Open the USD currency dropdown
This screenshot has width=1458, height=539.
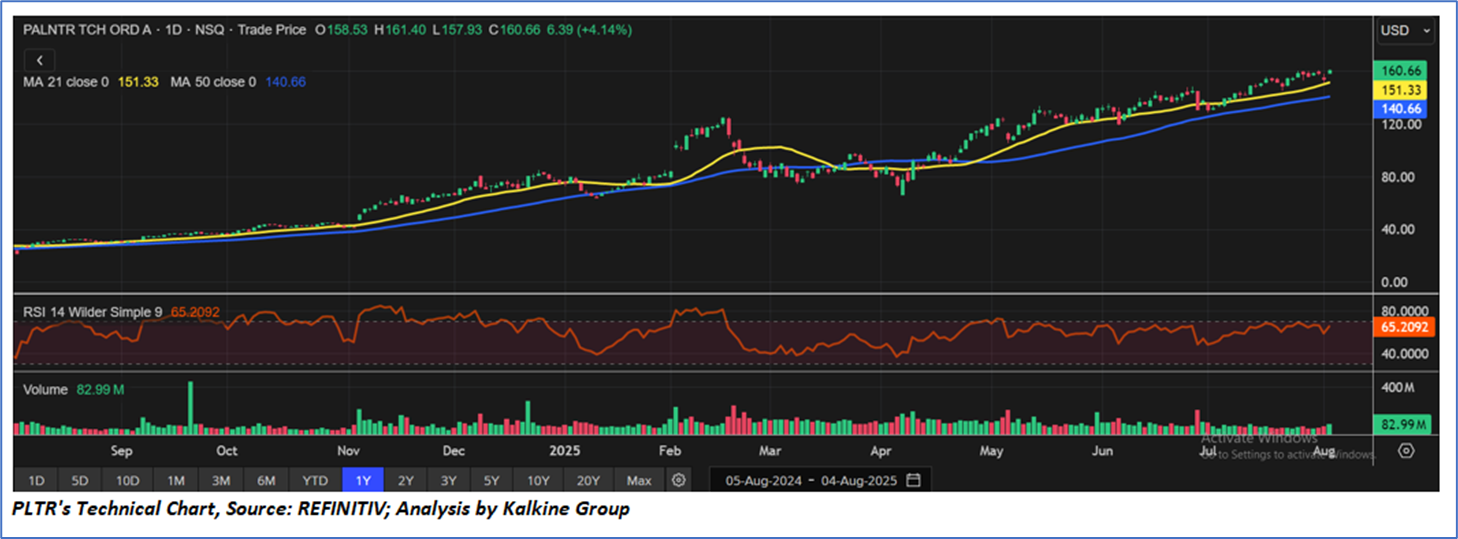1406,31
